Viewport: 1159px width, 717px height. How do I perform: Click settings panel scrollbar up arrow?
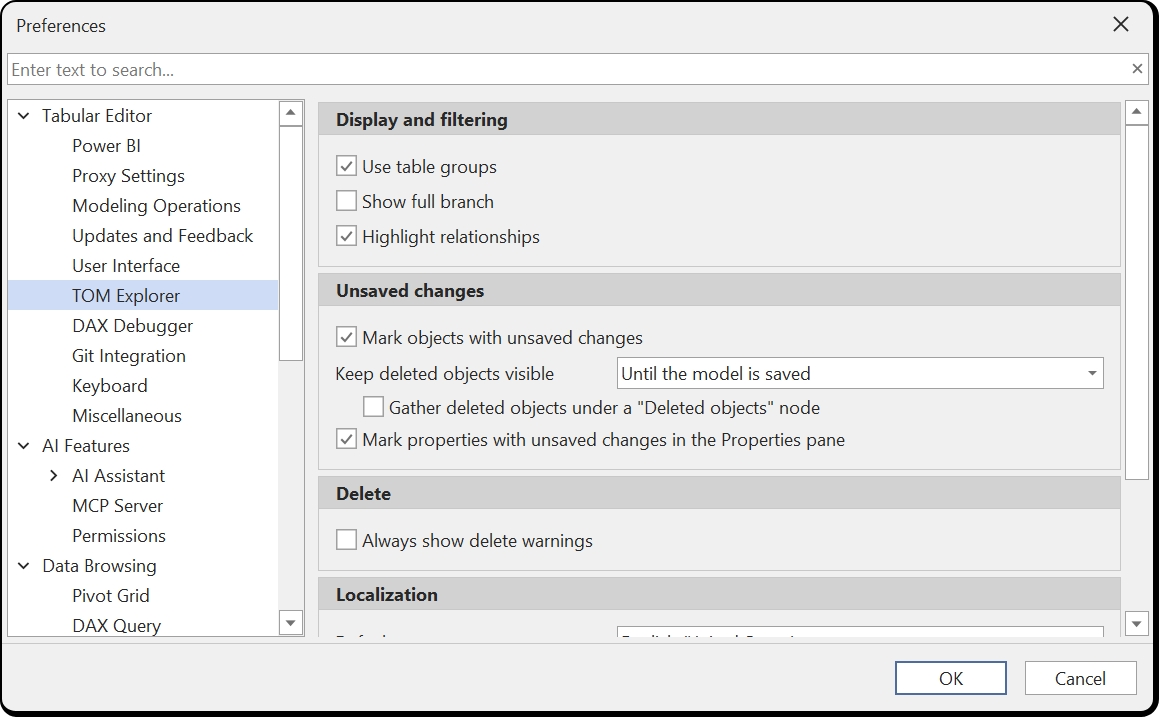1136,113
